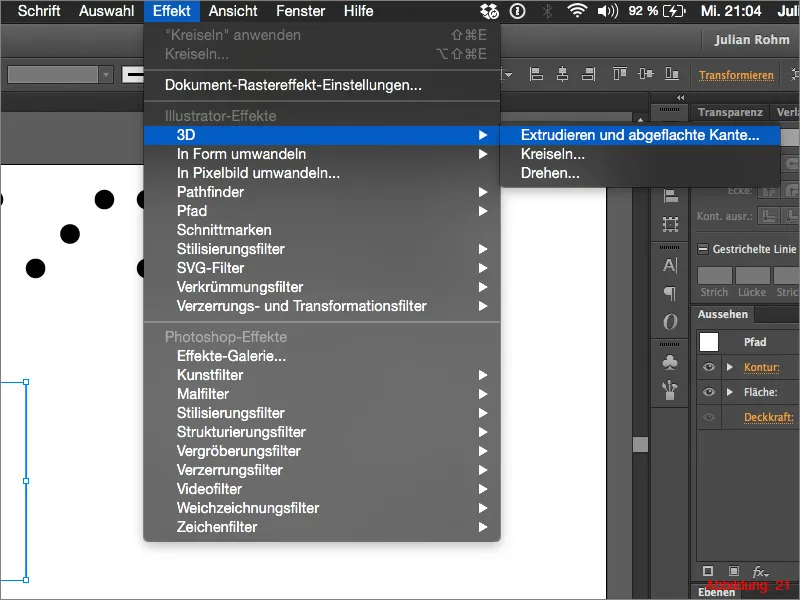This screenshot has width=800, height=600.
Task: Open the Kunstfilter submenu
Action: point(322,375)
